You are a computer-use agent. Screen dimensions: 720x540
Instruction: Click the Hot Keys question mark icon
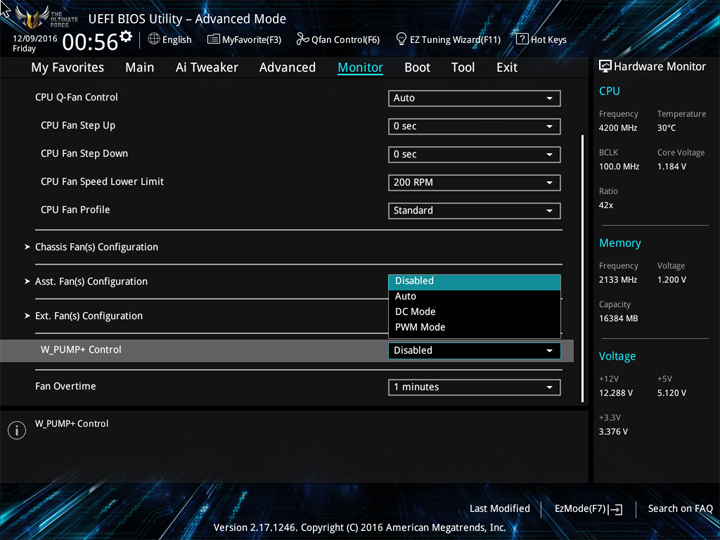522,39
